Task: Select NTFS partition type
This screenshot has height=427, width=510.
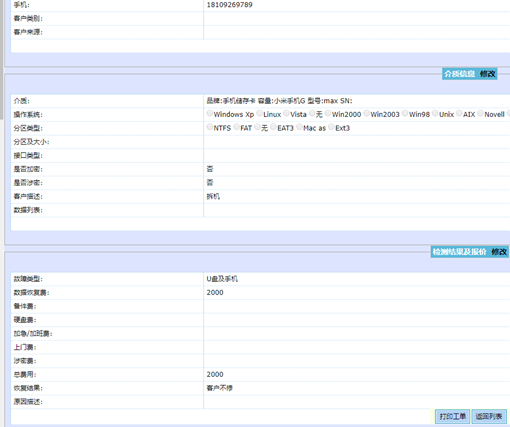Action: coord(210,127)
